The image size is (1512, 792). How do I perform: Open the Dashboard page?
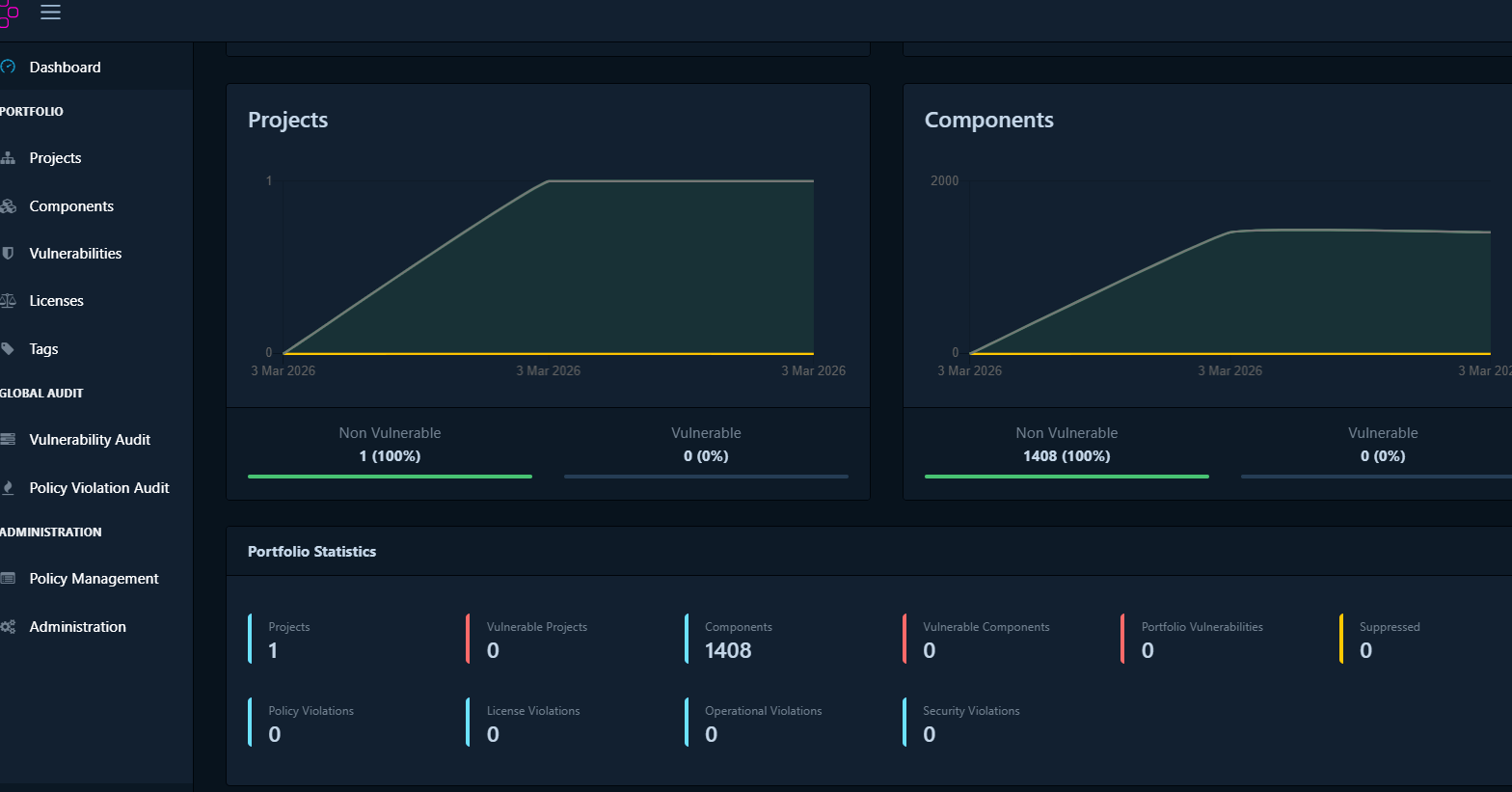(65, 68)
